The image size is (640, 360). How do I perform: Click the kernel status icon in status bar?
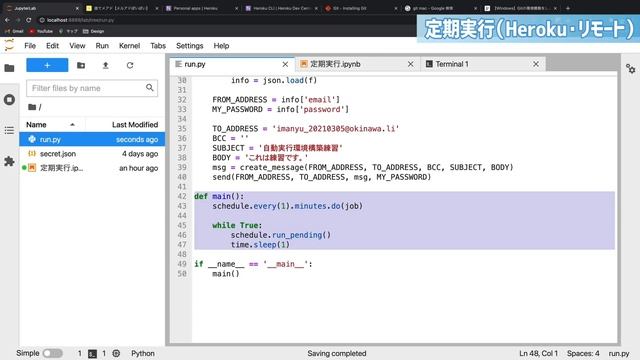coord(116,353)
